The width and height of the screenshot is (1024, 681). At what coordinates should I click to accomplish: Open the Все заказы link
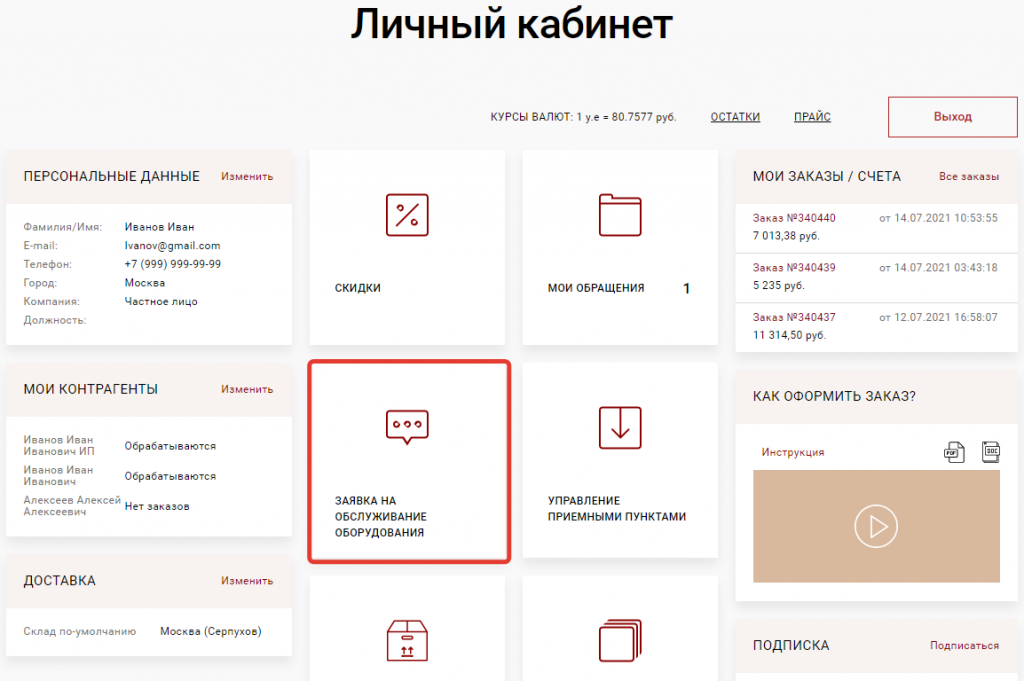pos(968,176)
